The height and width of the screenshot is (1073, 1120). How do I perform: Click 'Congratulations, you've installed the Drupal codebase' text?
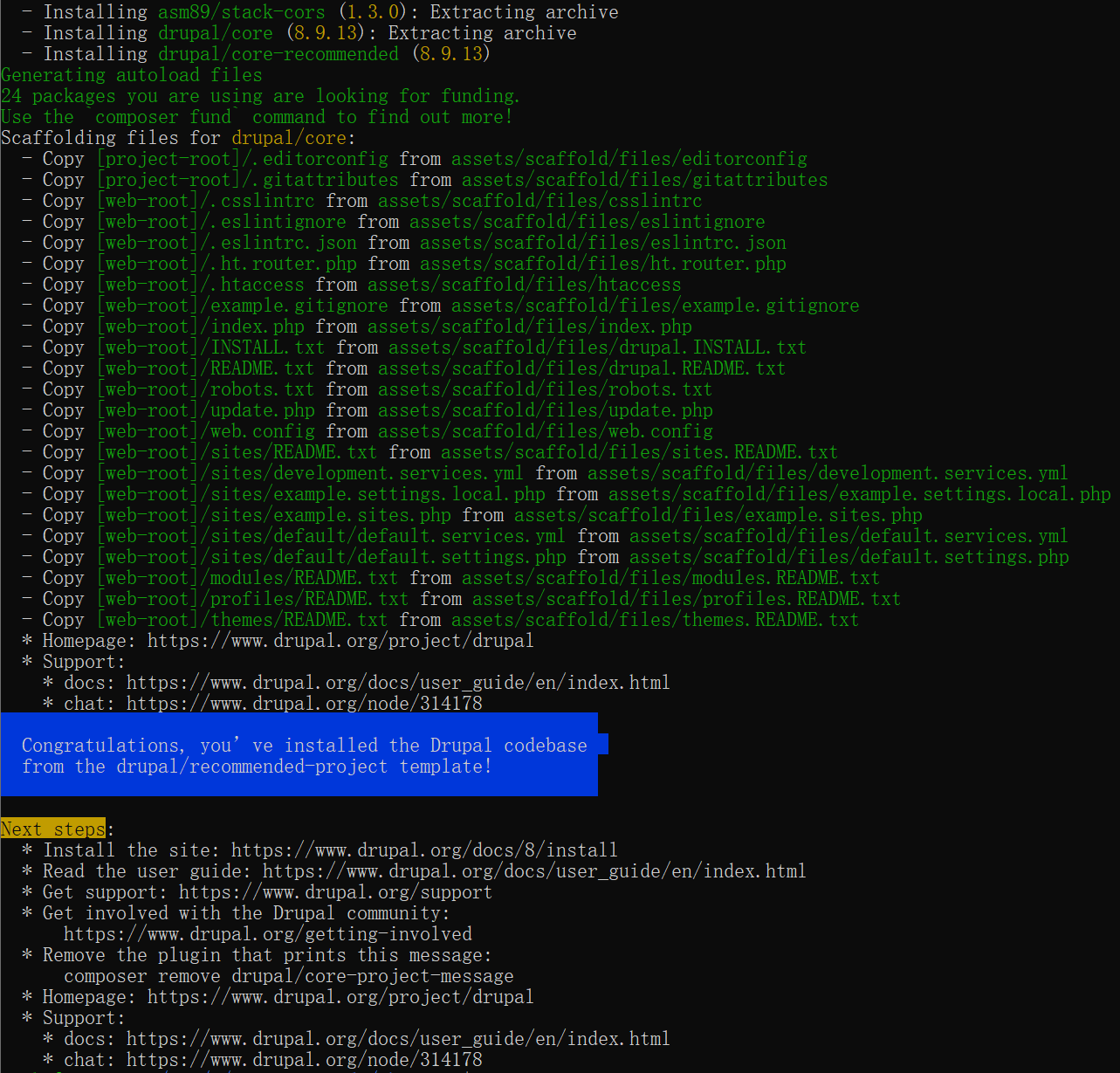(x=305, y=746)
